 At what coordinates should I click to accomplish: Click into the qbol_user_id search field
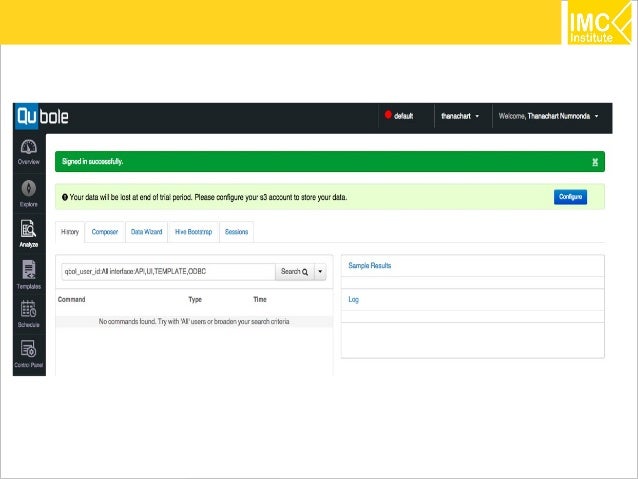(x=168, y=271)
